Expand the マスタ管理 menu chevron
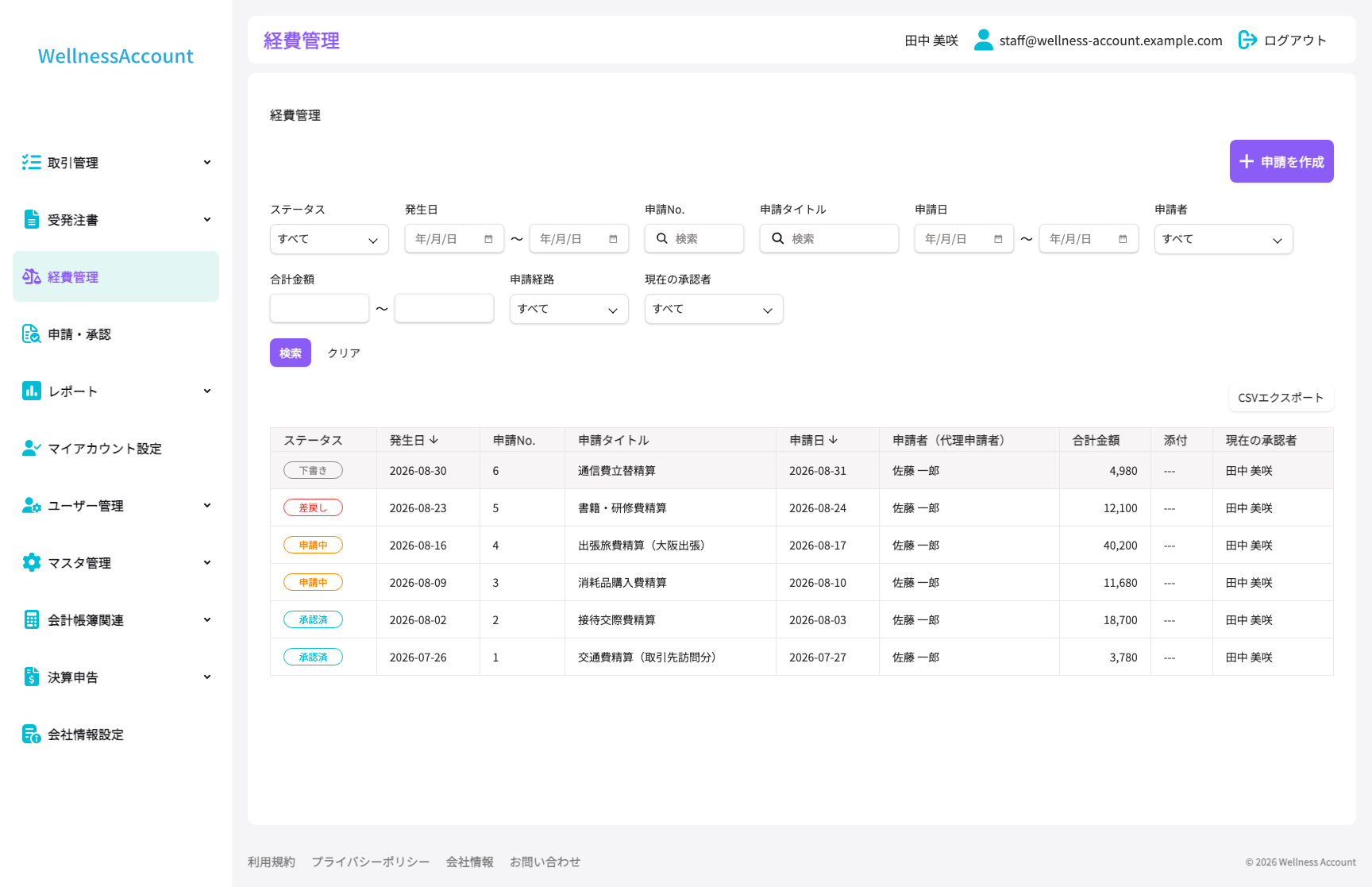Image resolution: width=1372 pixels, height=887 pixels. pos(207,562)
